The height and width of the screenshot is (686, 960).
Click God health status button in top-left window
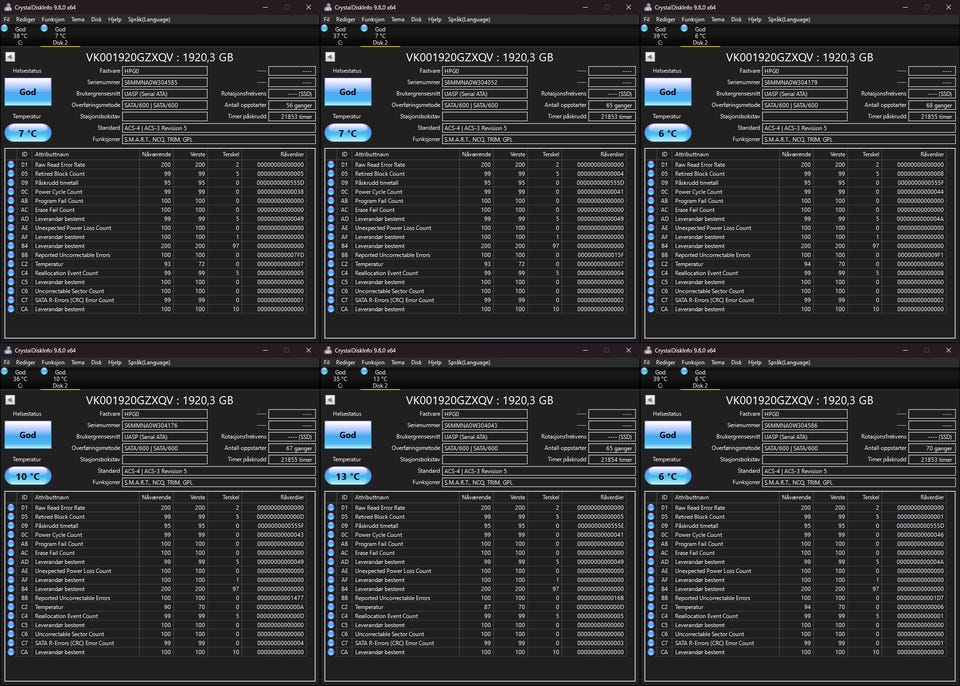pos(28,92)
